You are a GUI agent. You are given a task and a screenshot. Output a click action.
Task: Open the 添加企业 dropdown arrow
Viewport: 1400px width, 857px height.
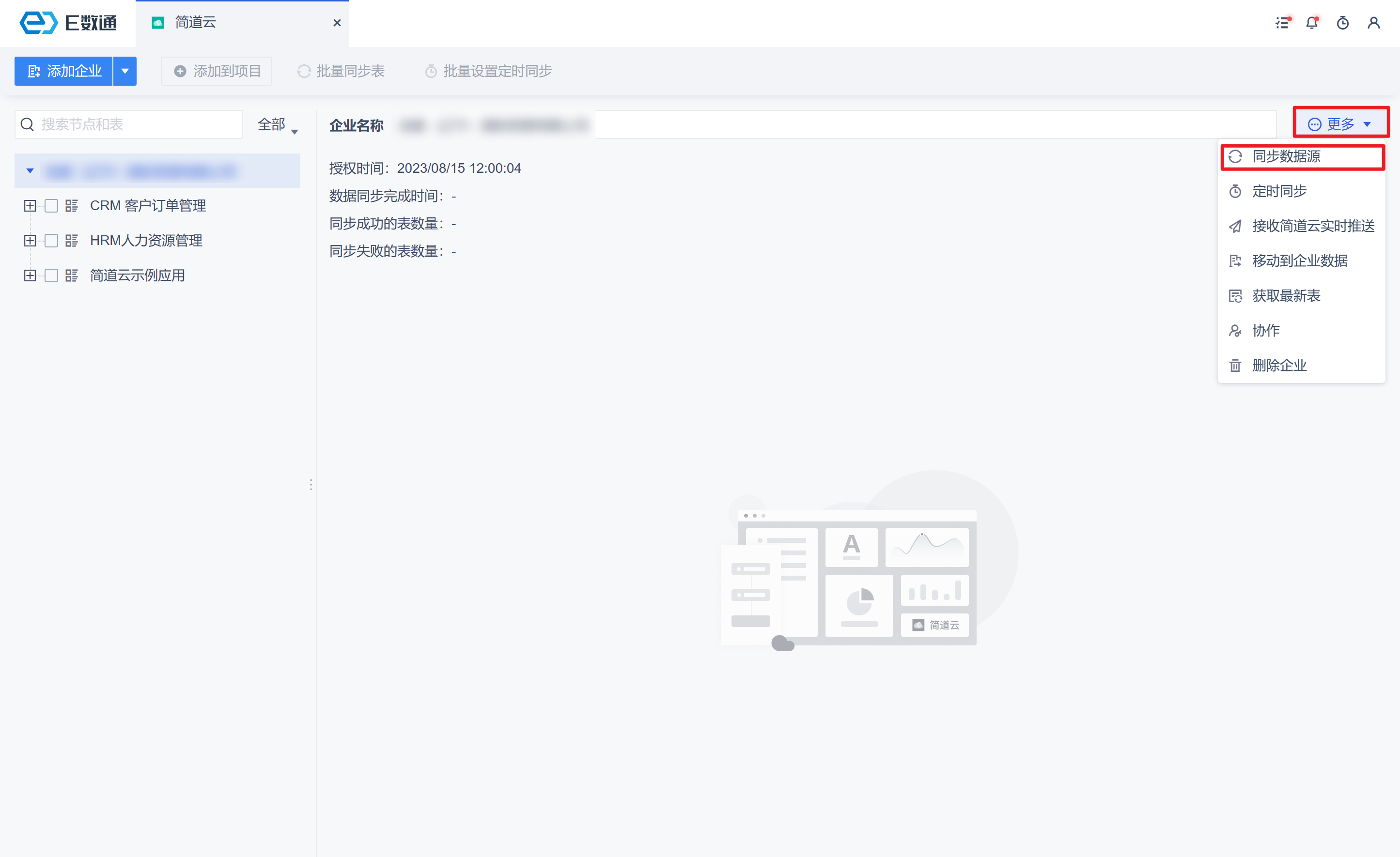pyautogui.click(x=125, y=71)
